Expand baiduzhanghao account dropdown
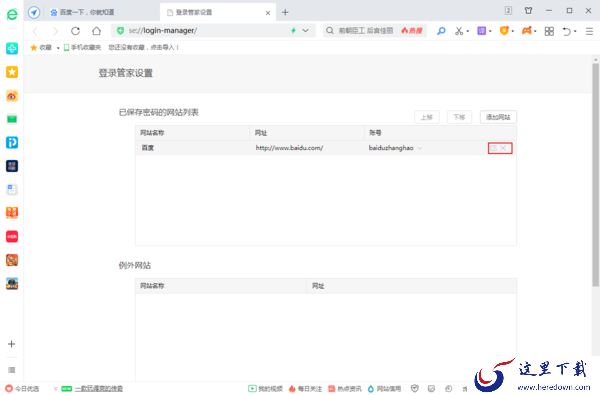 pos(420,148)
